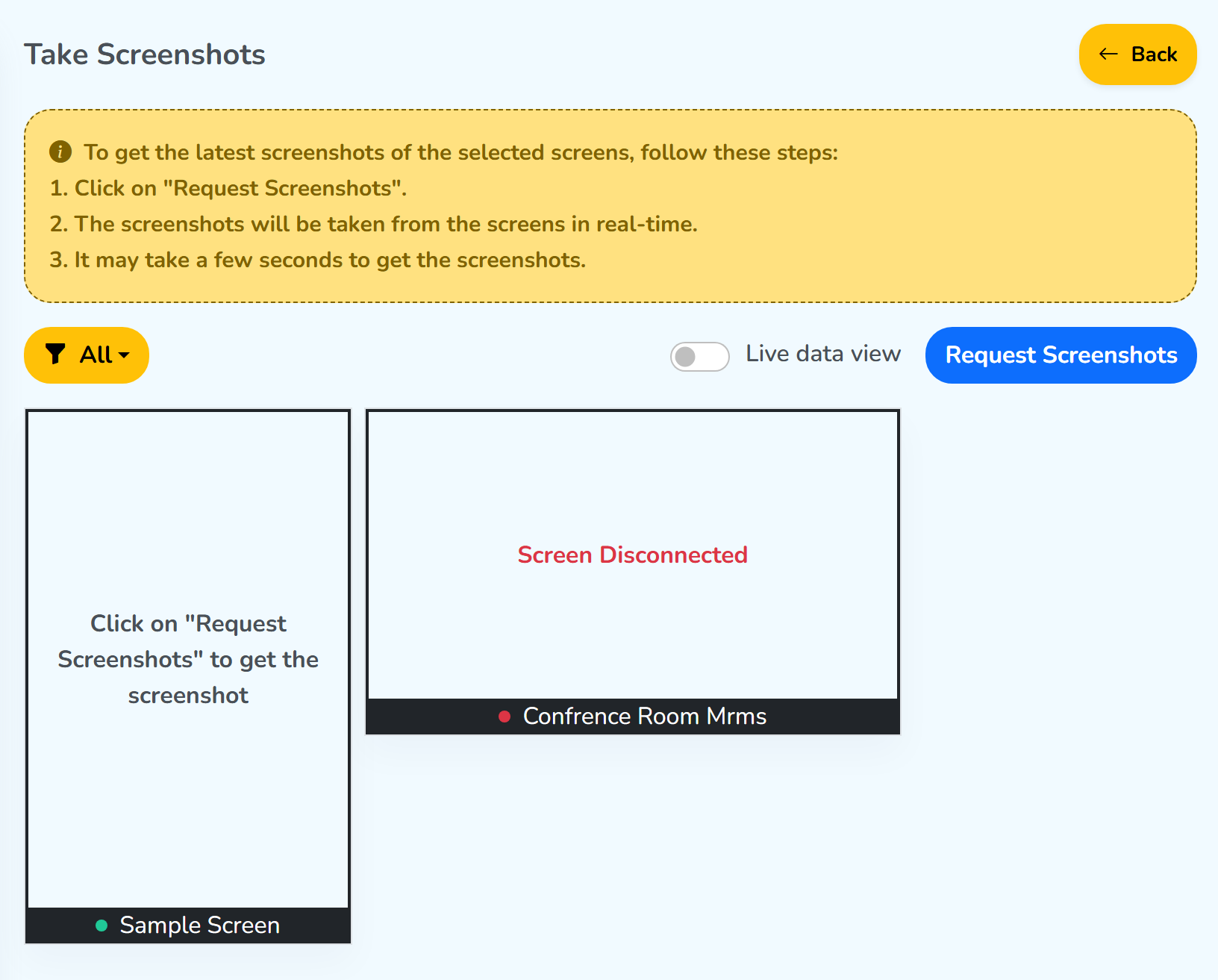This screenshot has height=980, width=1218.
Task: Click the "To get the latest screenshots" line
Action: 460,152
